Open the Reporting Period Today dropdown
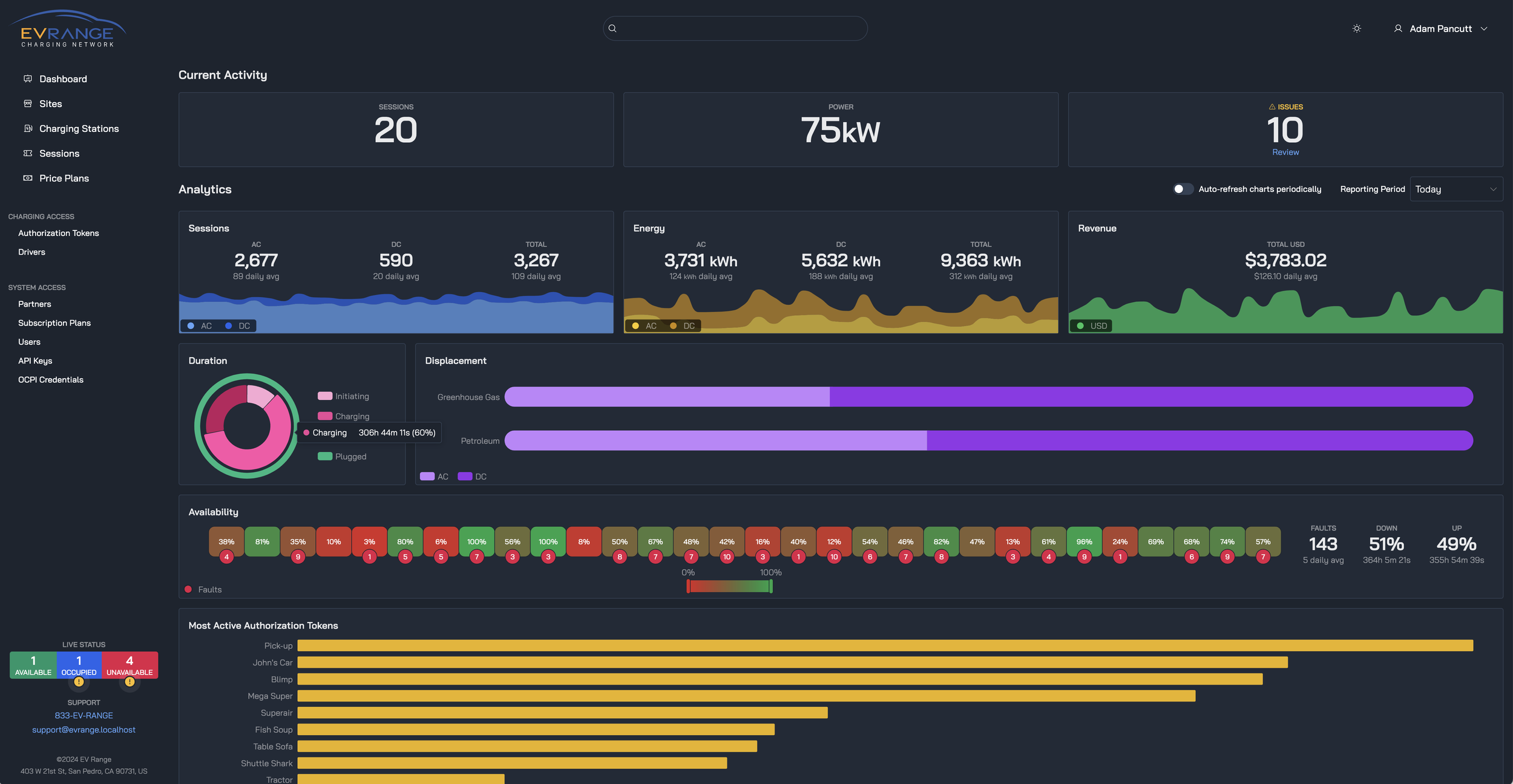The height and width of the screenshot is (784, 1513). pos(1456,189)
